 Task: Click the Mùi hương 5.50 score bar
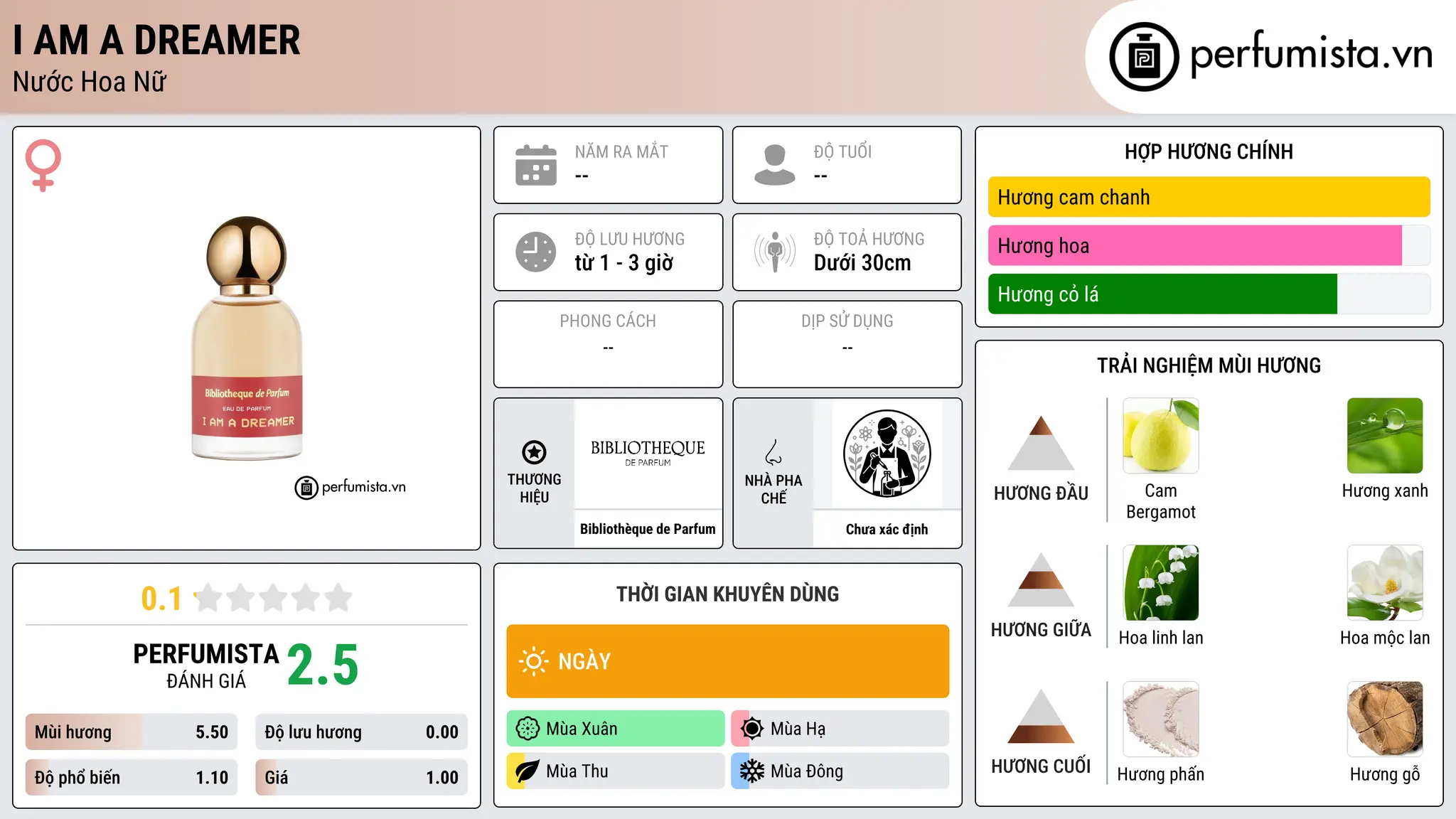[x=132, y=732]
